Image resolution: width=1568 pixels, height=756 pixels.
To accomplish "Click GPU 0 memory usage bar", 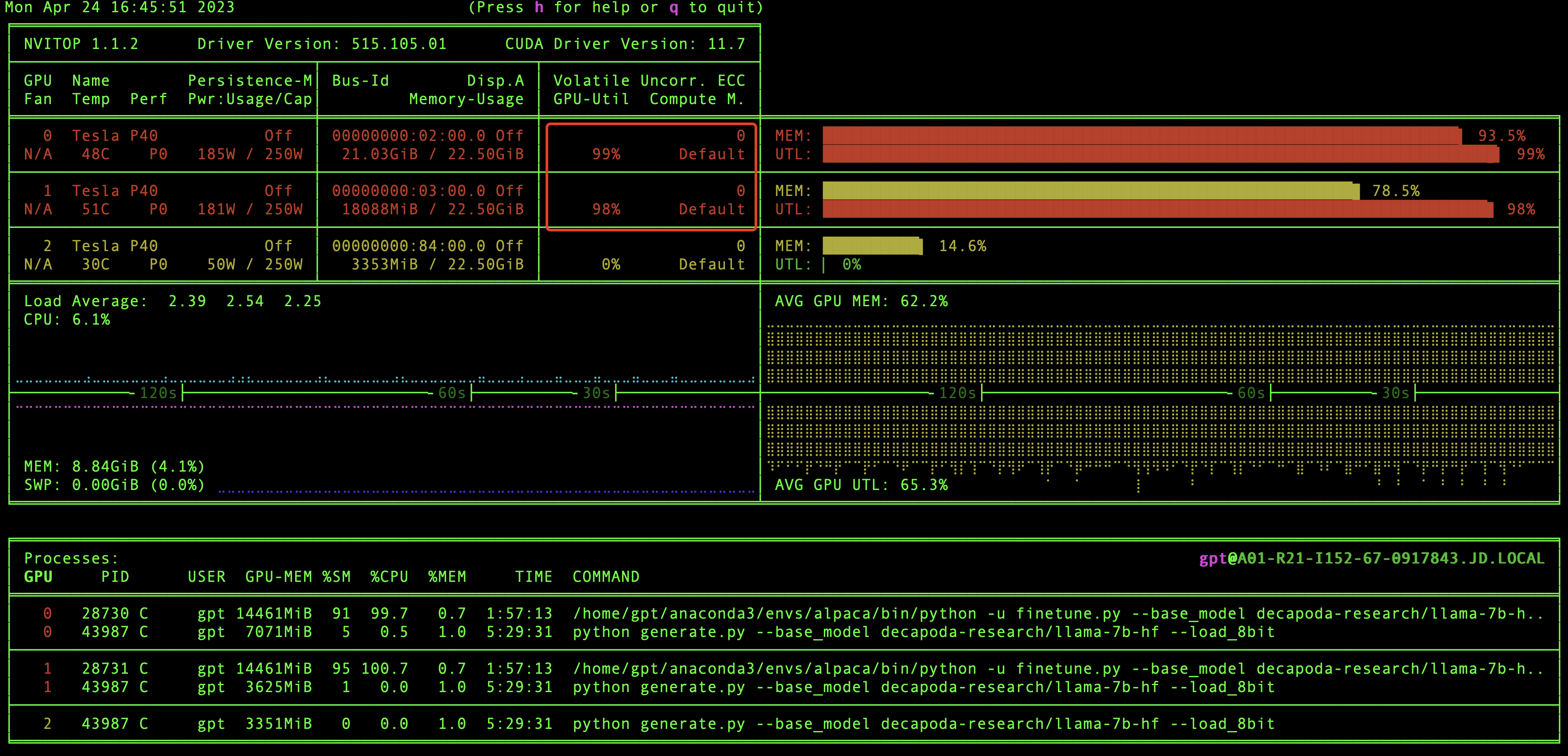I will point(1141,136).
